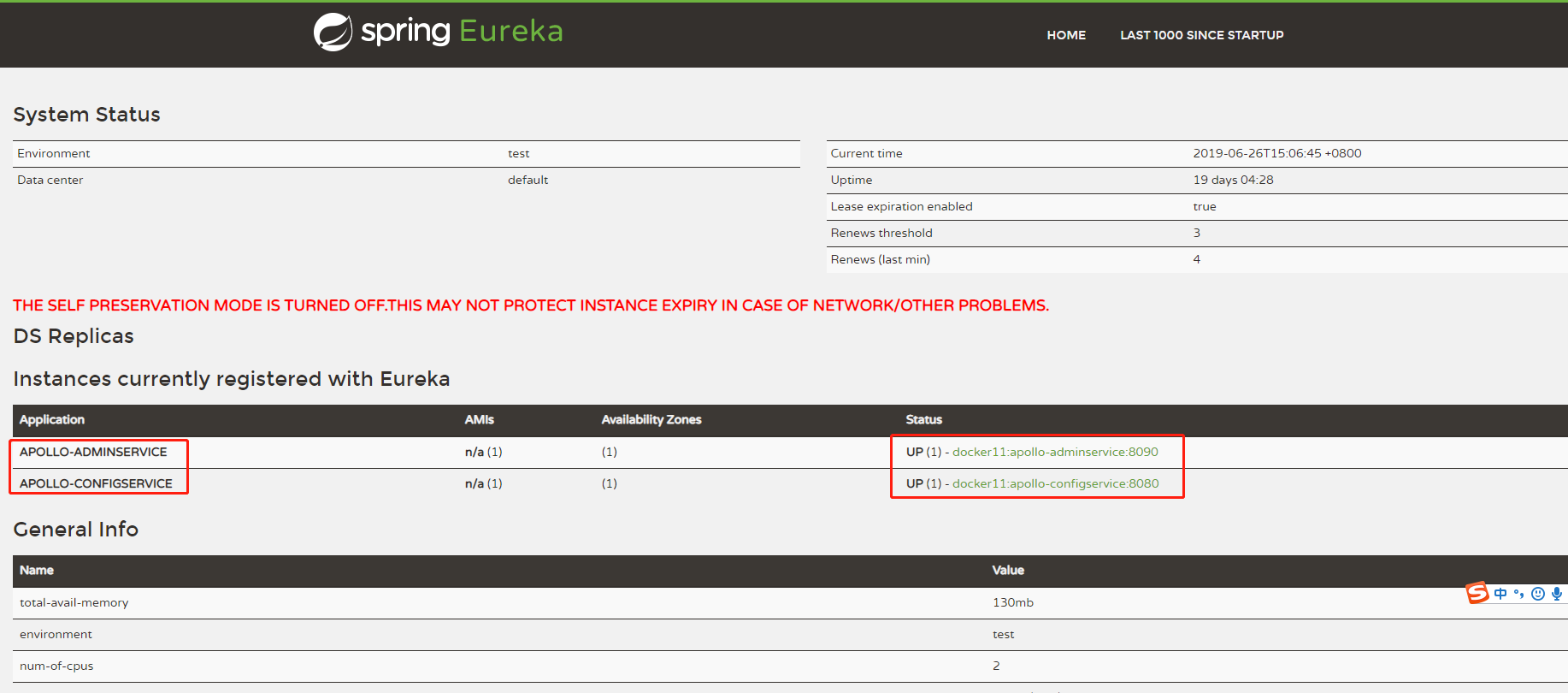Select the 130mb memory value
This screenshot has width=1568, height=693.
[x=1013, y=602]
